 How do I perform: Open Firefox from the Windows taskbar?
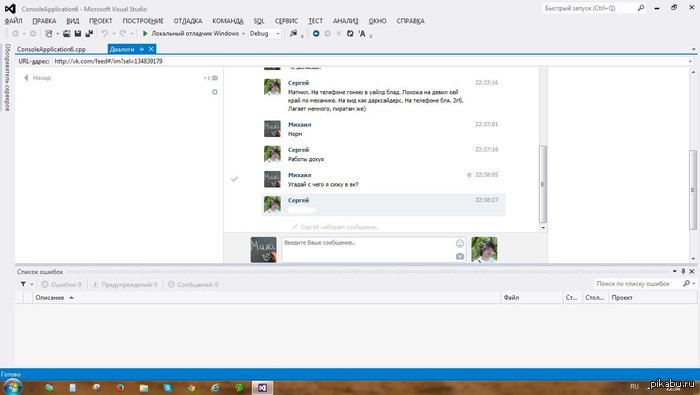pos(120,387)
